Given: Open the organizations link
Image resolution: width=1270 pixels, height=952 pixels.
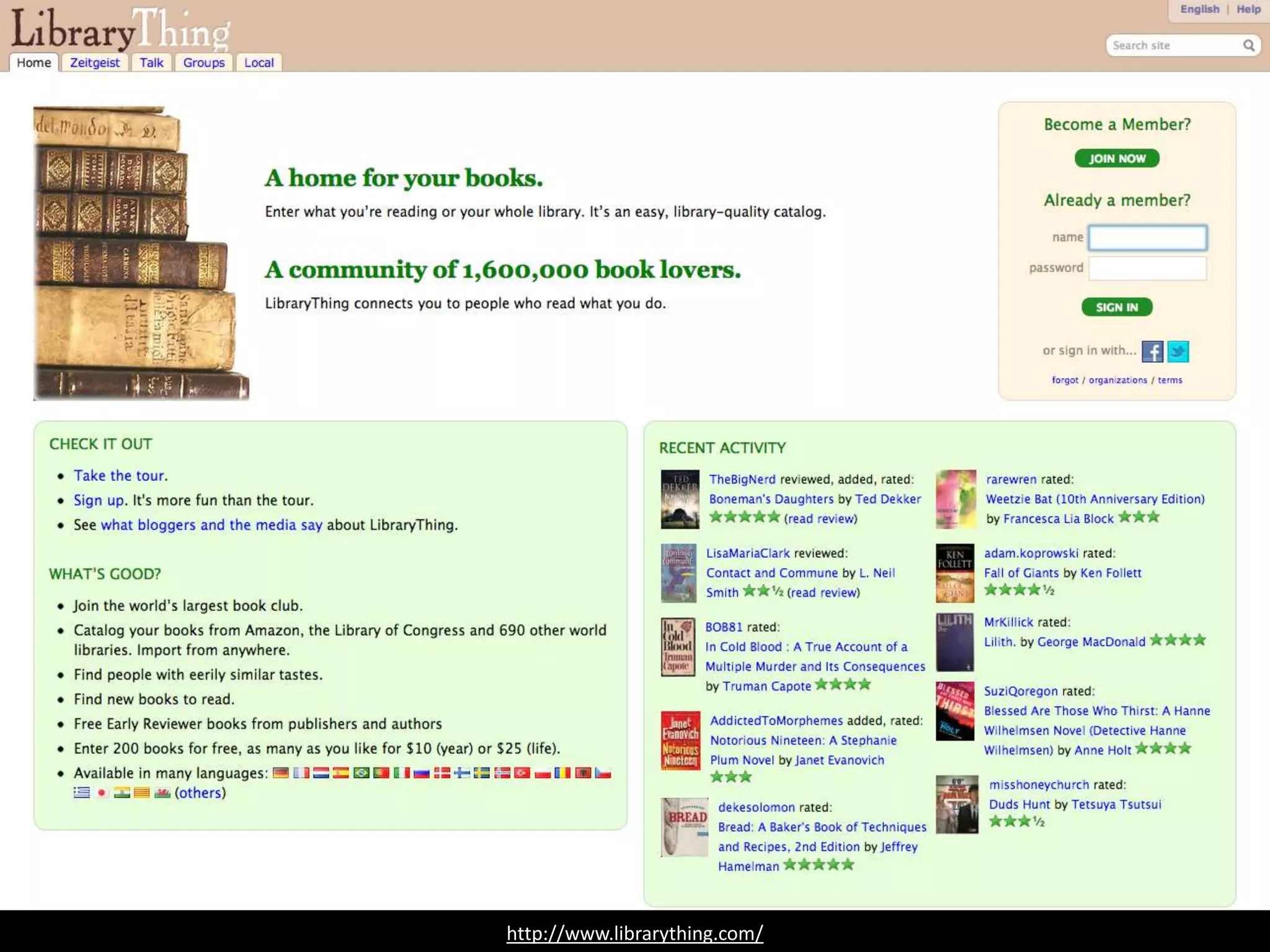Looking at the screenshot, I should click(x=1117, y=380).
